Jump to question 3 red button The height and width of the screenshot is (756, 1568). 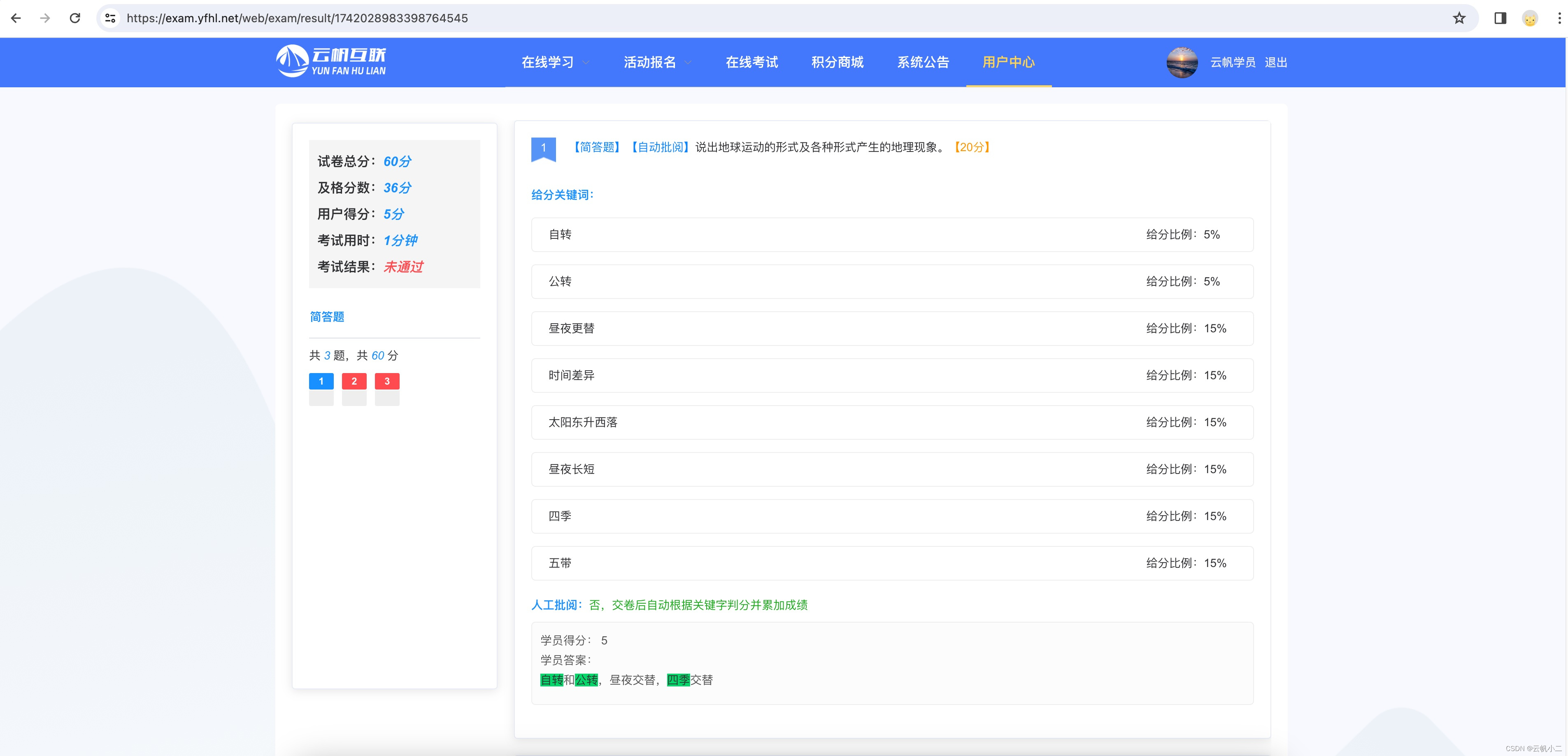(x=386, y=381)
